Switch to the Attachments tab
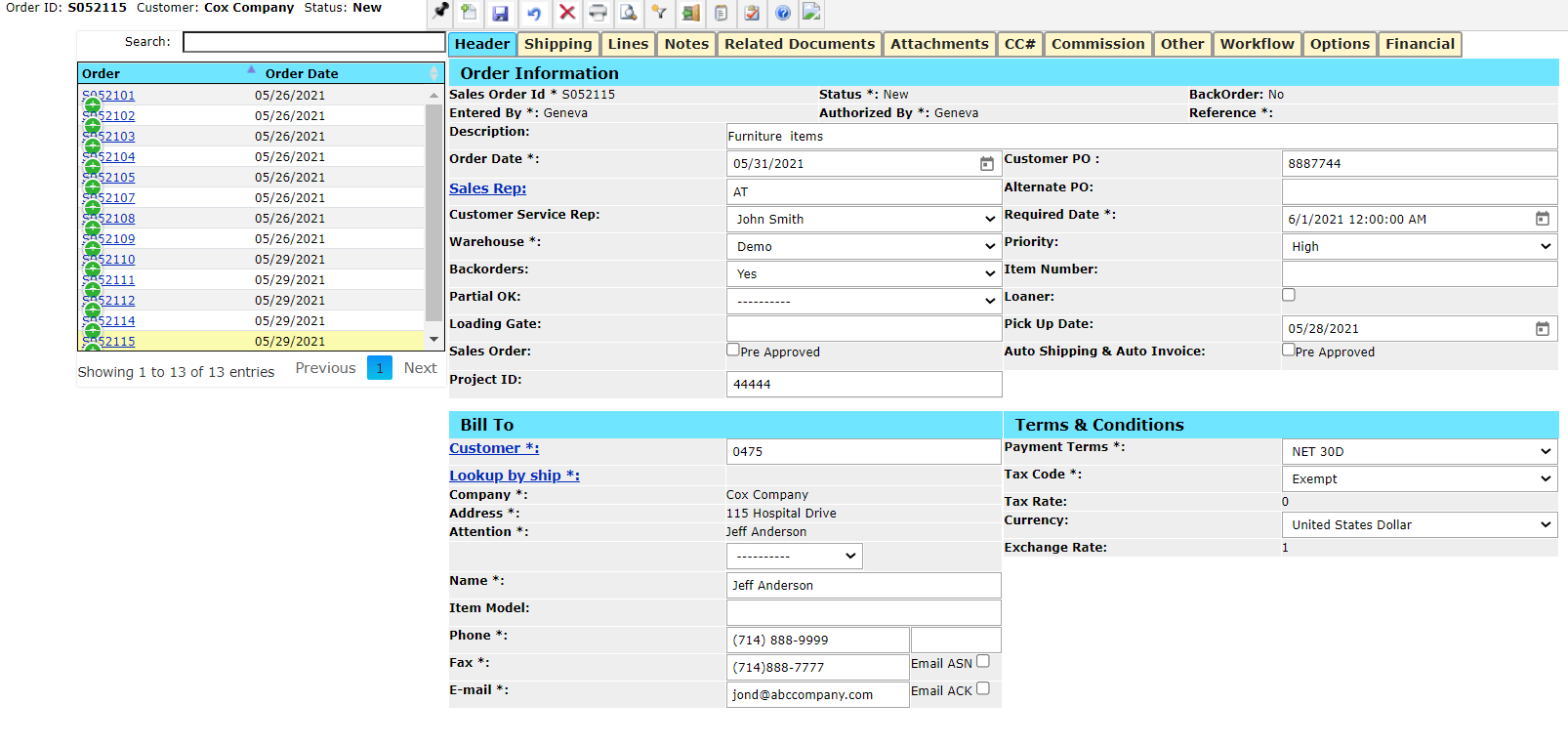This screenshot has height=745, width=1568. pos(939,44)
